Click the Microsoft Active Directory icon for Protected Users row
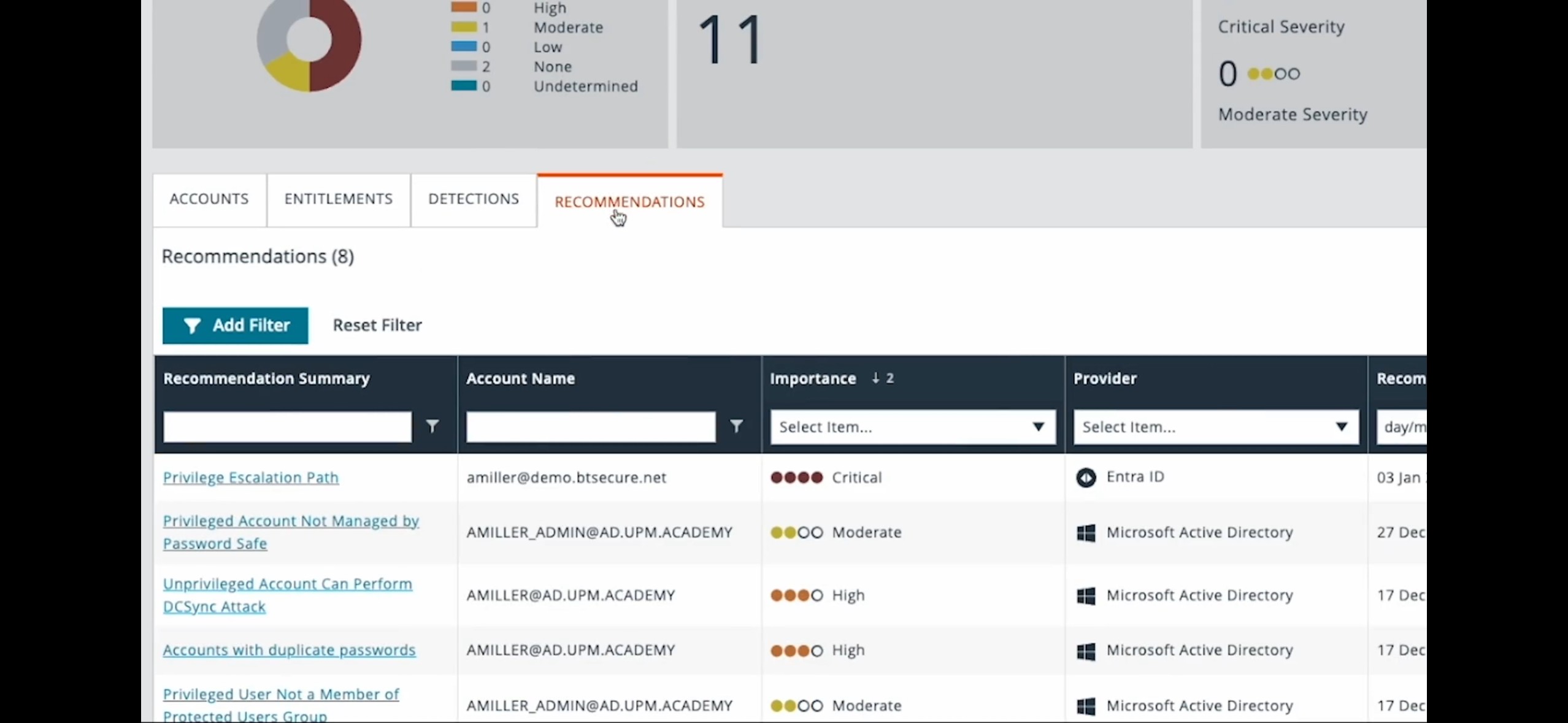The width and height of the screenshot is (1568, 723). click(x=1086, y=705)
